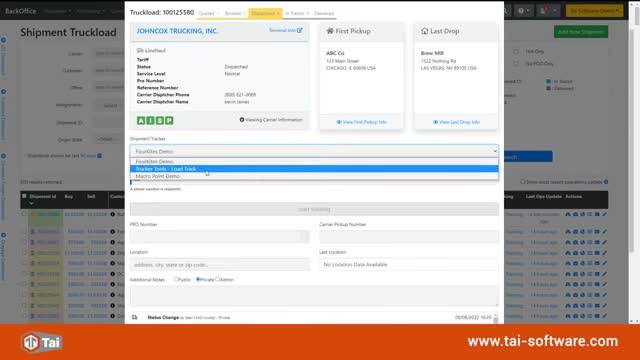The width and height of the screenshot is (640, 360).
Task: Focus the PRO Number input field
Action: coord(220,236)
